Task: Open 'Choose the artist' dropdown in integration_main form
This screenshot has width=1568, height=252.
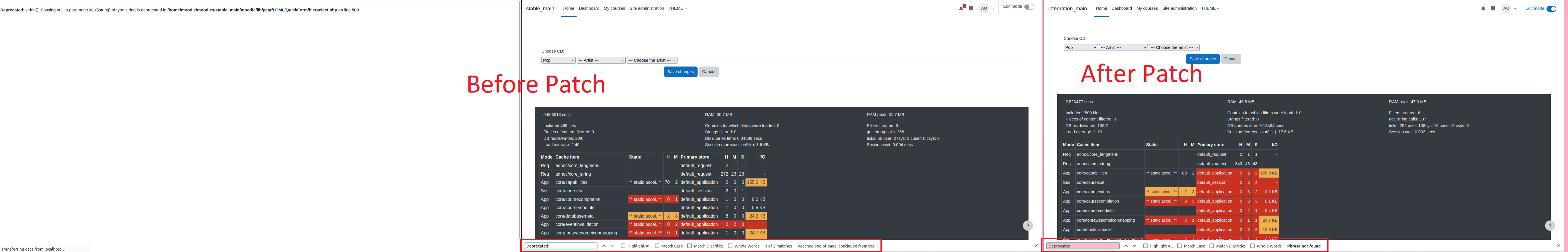Action: [x=1174, y=47]
